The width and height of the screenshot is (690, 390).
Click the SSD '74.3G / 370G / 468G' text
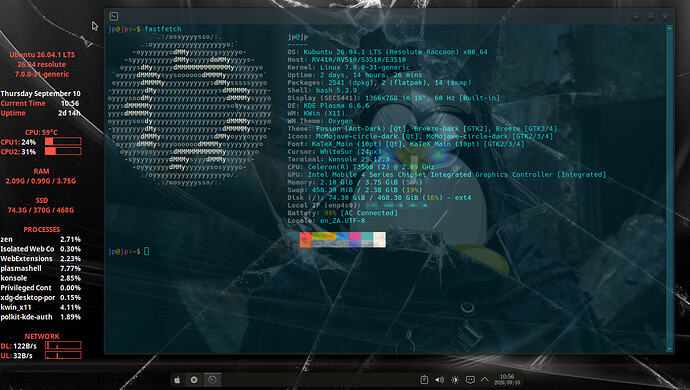[41, 210]
